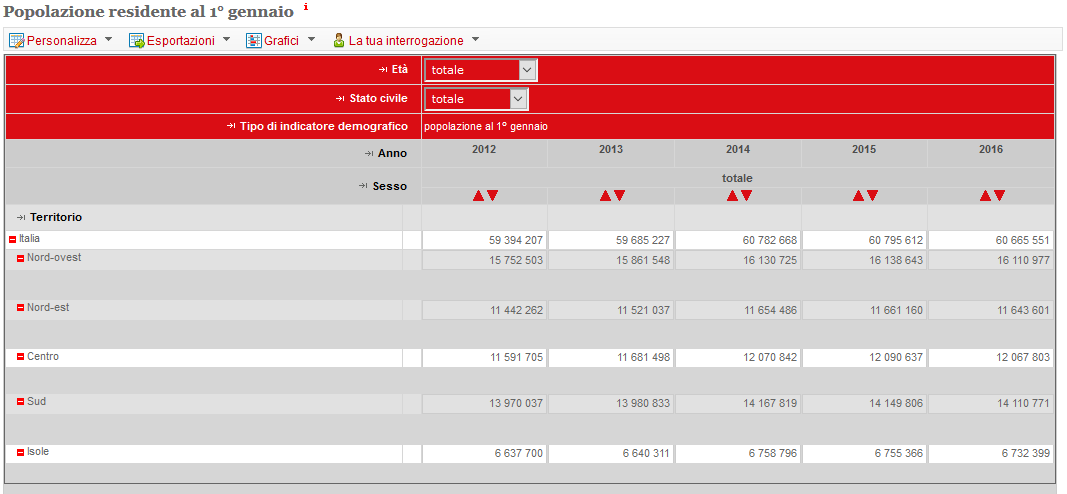Click La tua interrogazione user icon
This screenshot has width=1067, height=494.
coord(339,41)
